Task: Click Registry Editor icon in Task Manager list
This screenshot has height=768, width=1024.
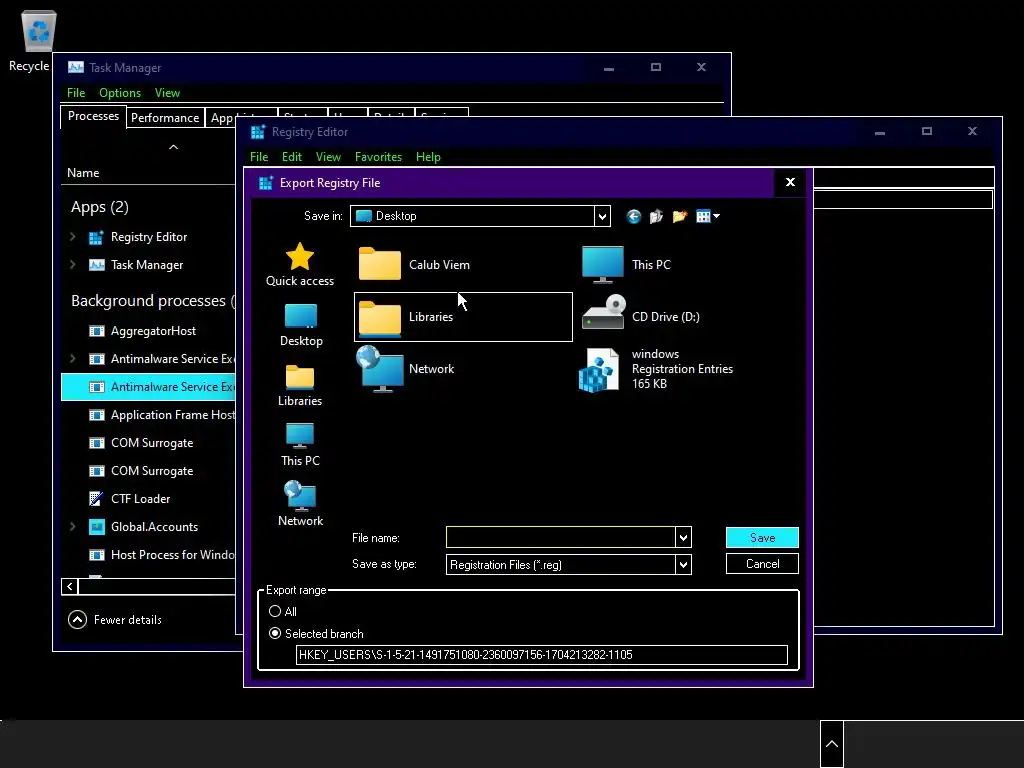Action: pyautogui.click(x=96, y=237)
